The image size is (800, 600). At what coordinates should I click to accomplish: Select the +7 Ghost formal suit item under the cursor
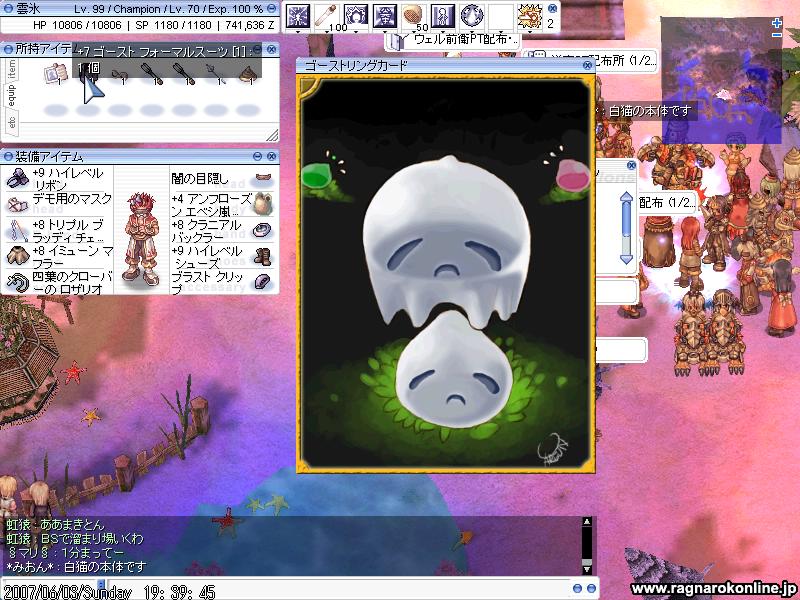[x=89, y=73]
